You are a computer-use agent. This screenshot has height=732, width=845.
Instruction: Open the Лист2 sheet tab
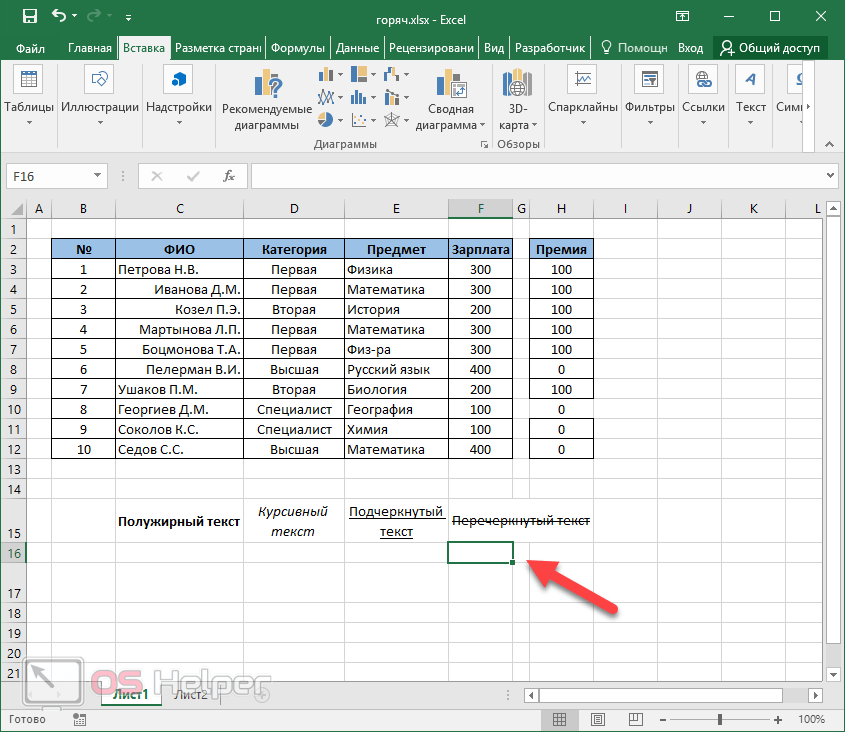click(190, 694)
